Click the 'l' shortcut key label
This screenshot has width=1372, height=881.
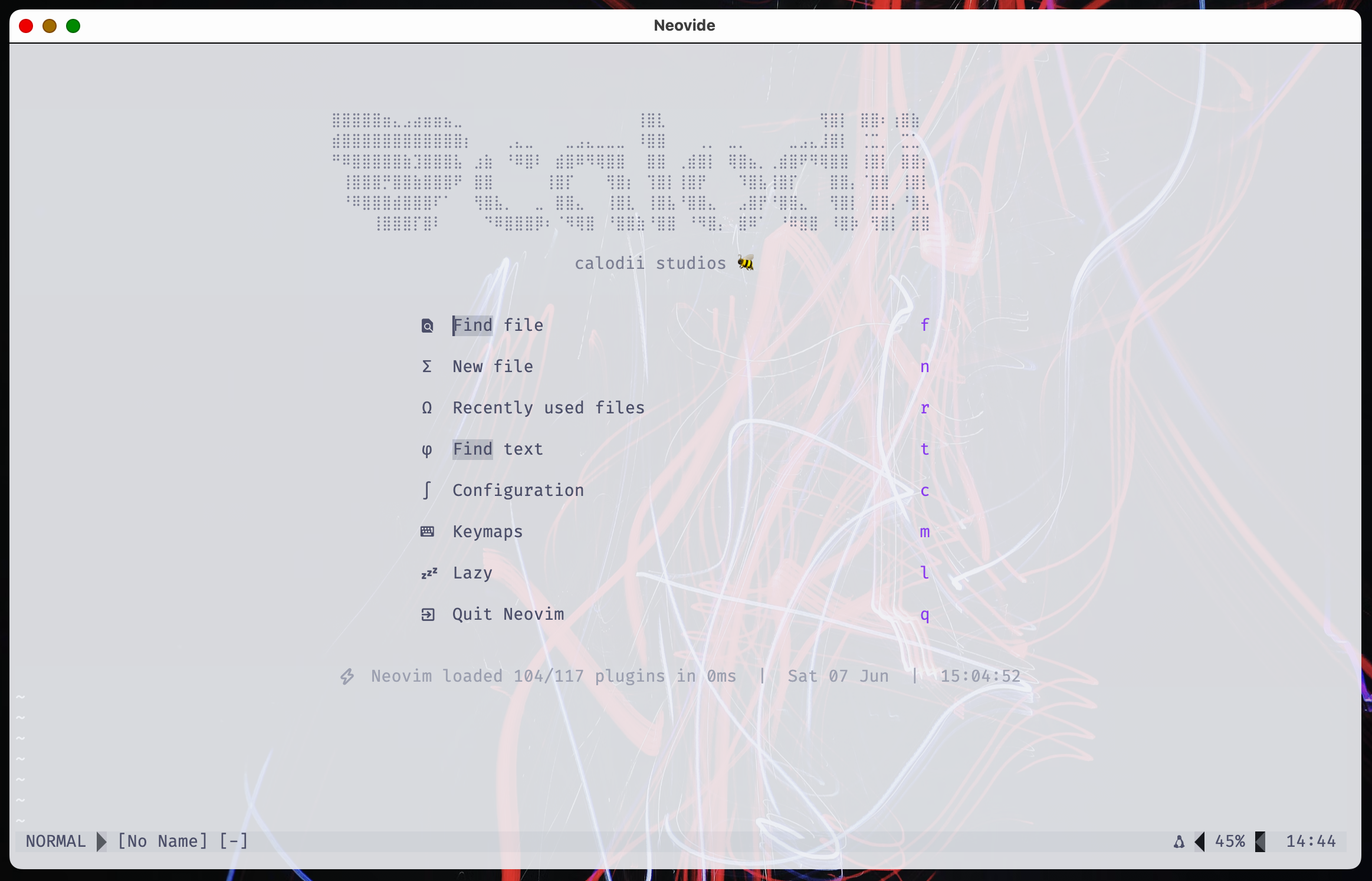coord(925,573)
